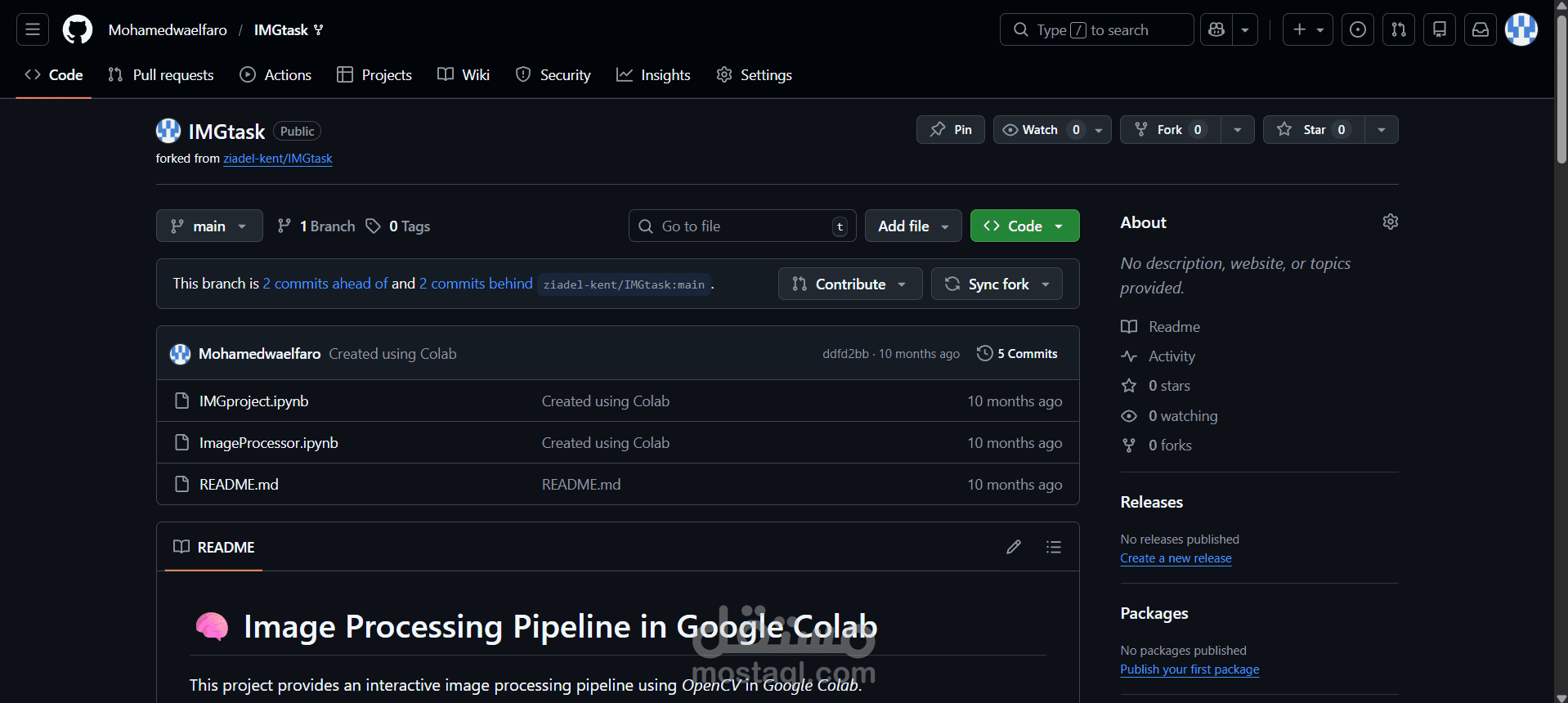Open the Contribute dropdown
The width and height of the screenshot is (1568, 703).
[x=850, y=284]
